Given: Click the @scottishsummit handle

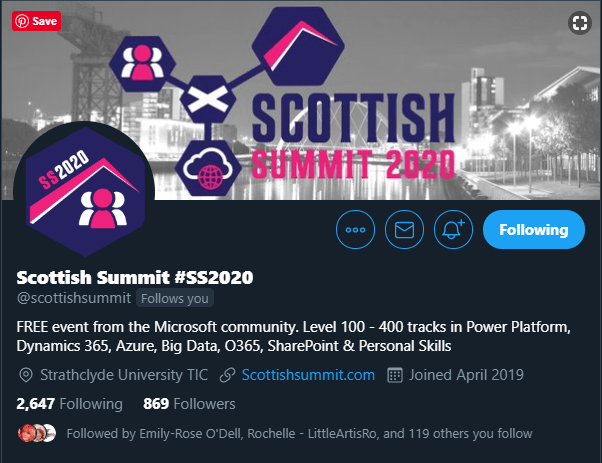Looking at the screenshot, I should click(74, 298).
